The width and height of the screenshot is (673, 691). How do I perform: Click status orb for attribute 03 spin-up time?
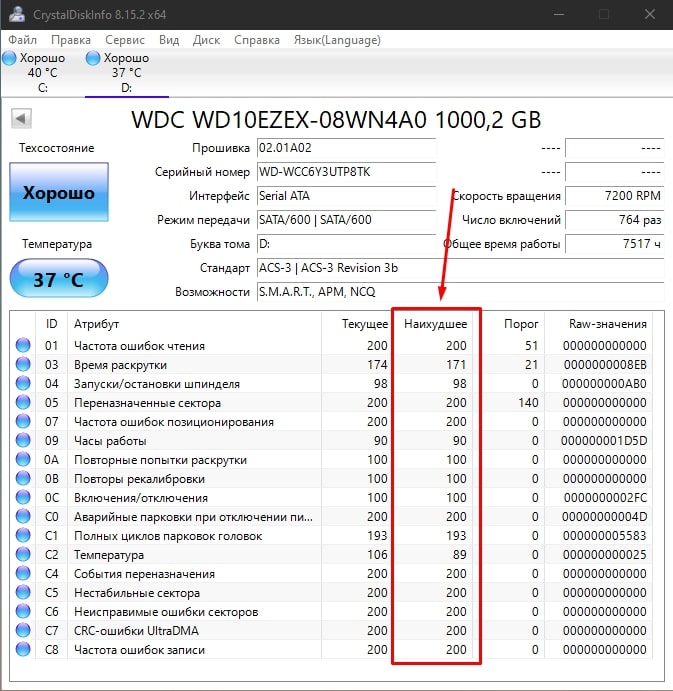[23, 364]
